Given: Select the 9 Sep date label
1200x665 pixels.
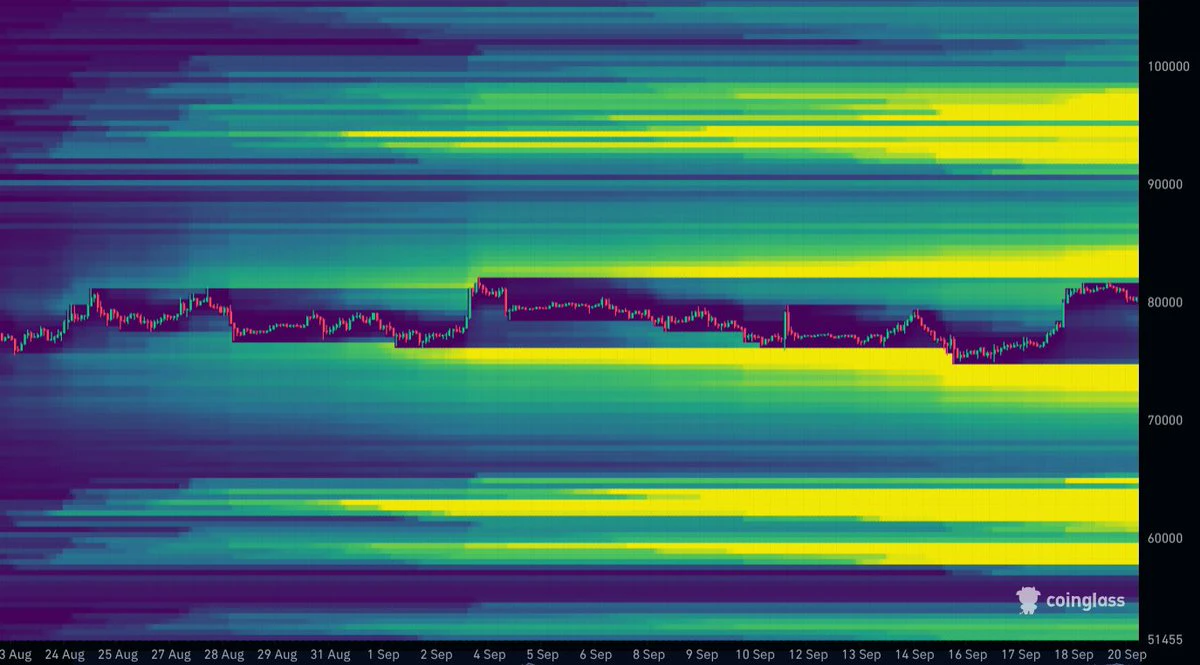Looking at the screenshot, I should coord(701,655).
